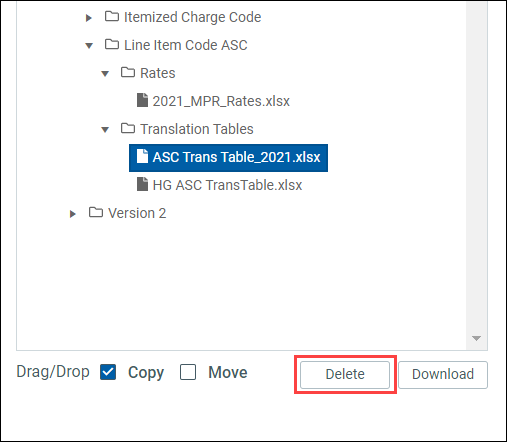Select HG ASC TransTable.xlsx in the tree

point(227,185)
